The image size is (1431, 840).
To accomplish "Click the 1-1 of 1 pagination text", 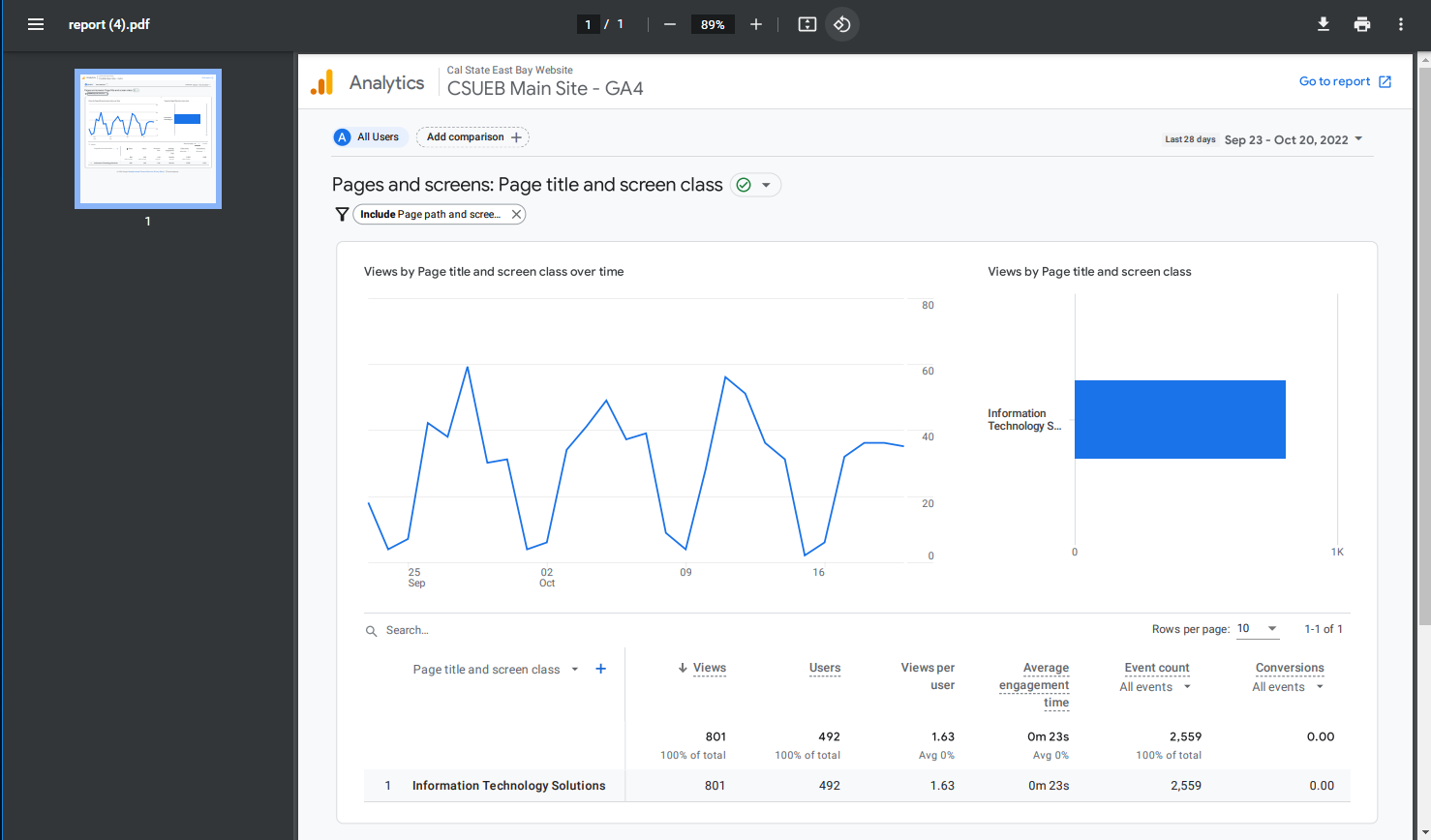I will 1324,629.
